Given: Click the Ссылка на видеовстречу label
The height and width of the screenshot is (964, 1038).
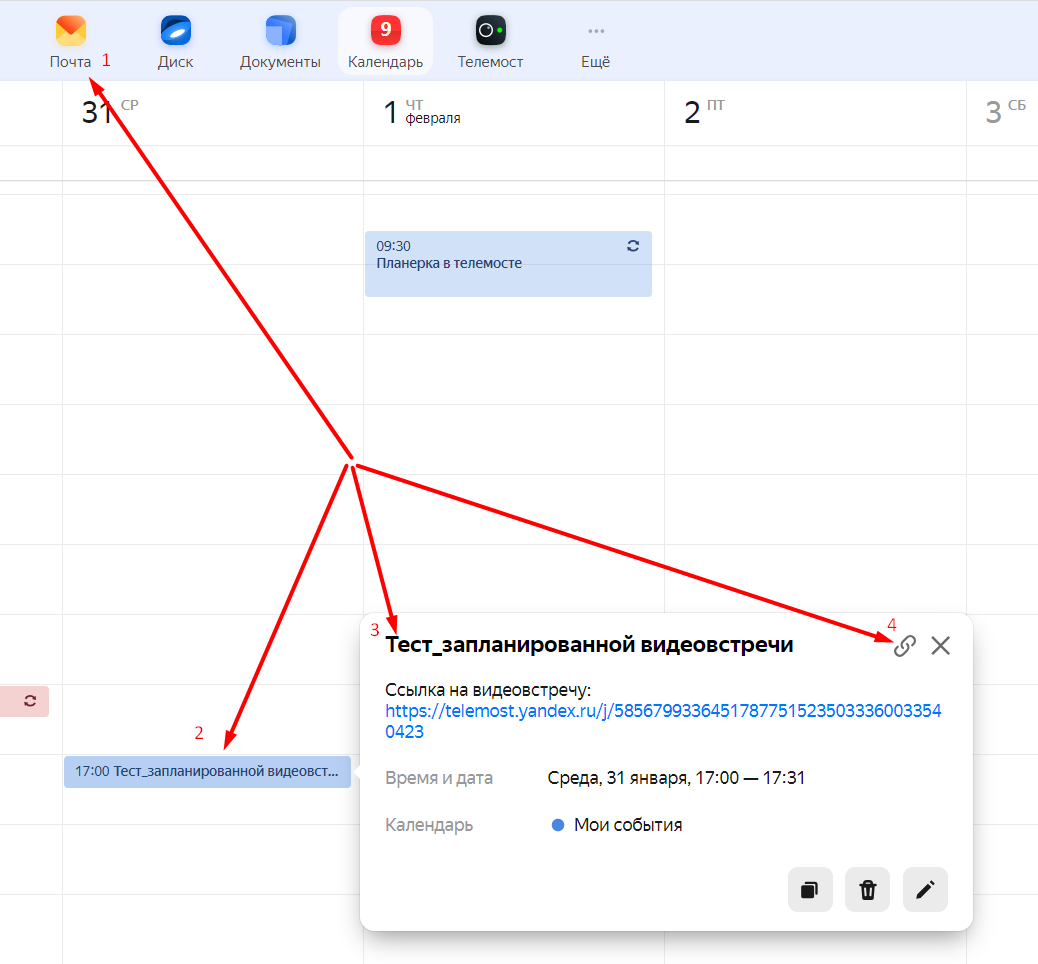Looking at the screenshot, I should pyautogui.click(x=488, y=690).
